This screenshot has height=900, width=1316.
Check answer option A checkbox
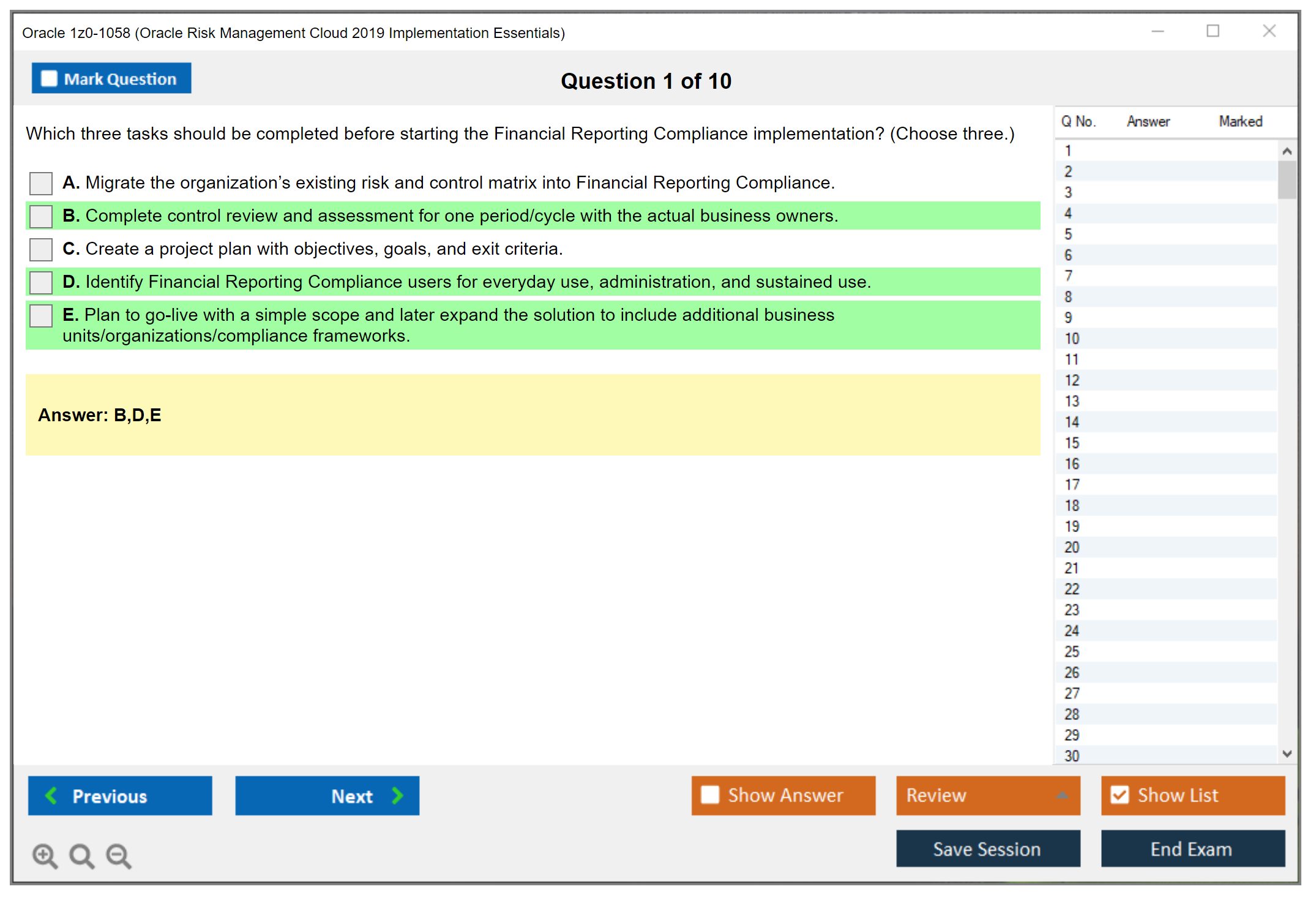(x=41, y=183)
